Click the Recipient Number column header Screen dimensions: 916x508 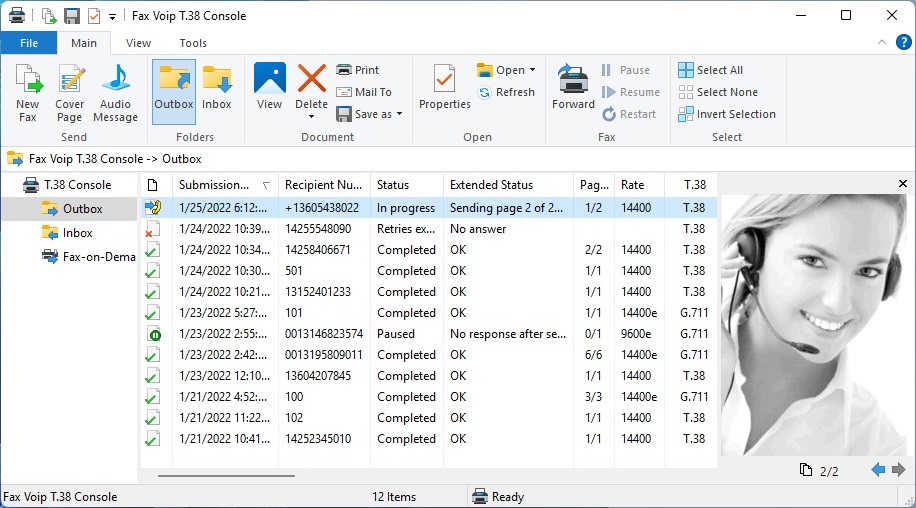click(324, 185)
